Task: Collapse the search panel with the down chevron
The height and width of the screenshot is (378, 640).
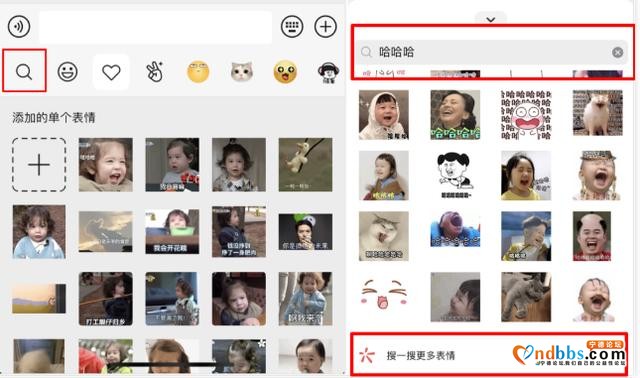Action: (x=491, y=19)
